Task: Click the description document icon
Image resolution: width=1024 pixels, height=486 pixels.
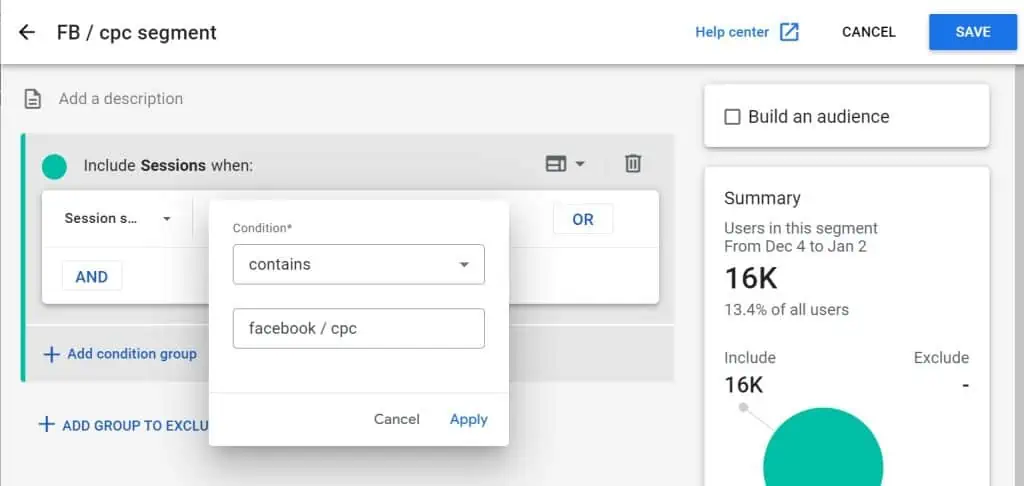Action: tap(32, 99)
